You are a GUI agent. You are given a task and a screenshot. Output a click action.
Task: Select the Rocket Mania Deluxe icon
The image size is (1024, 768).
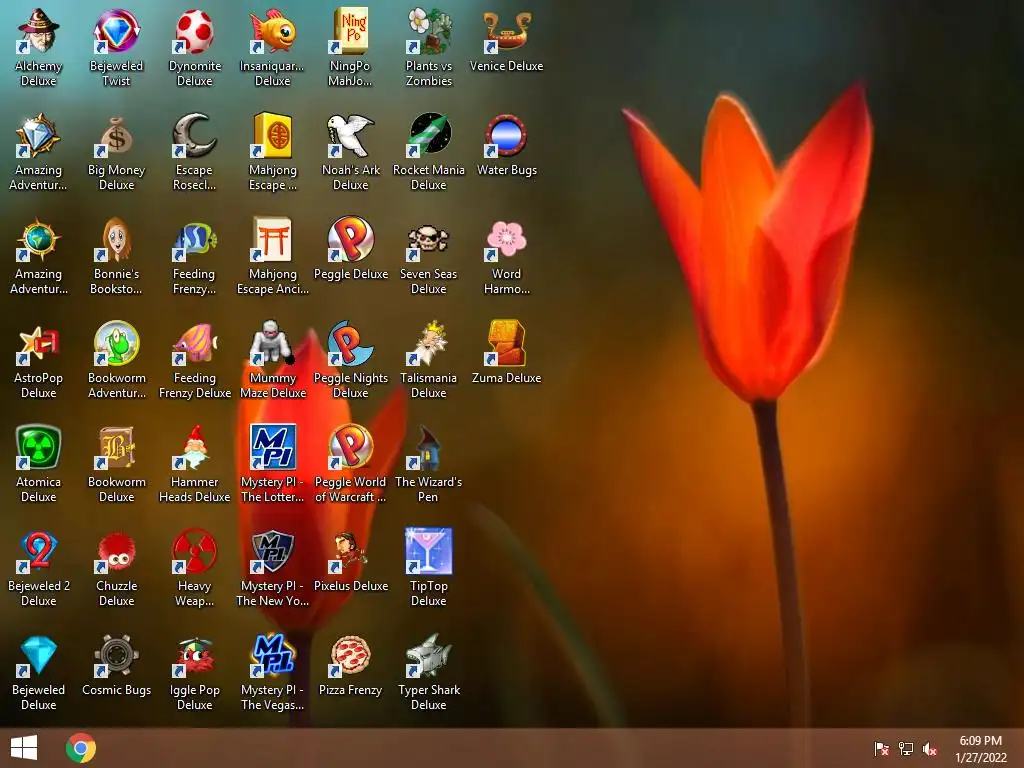point(428,135)
